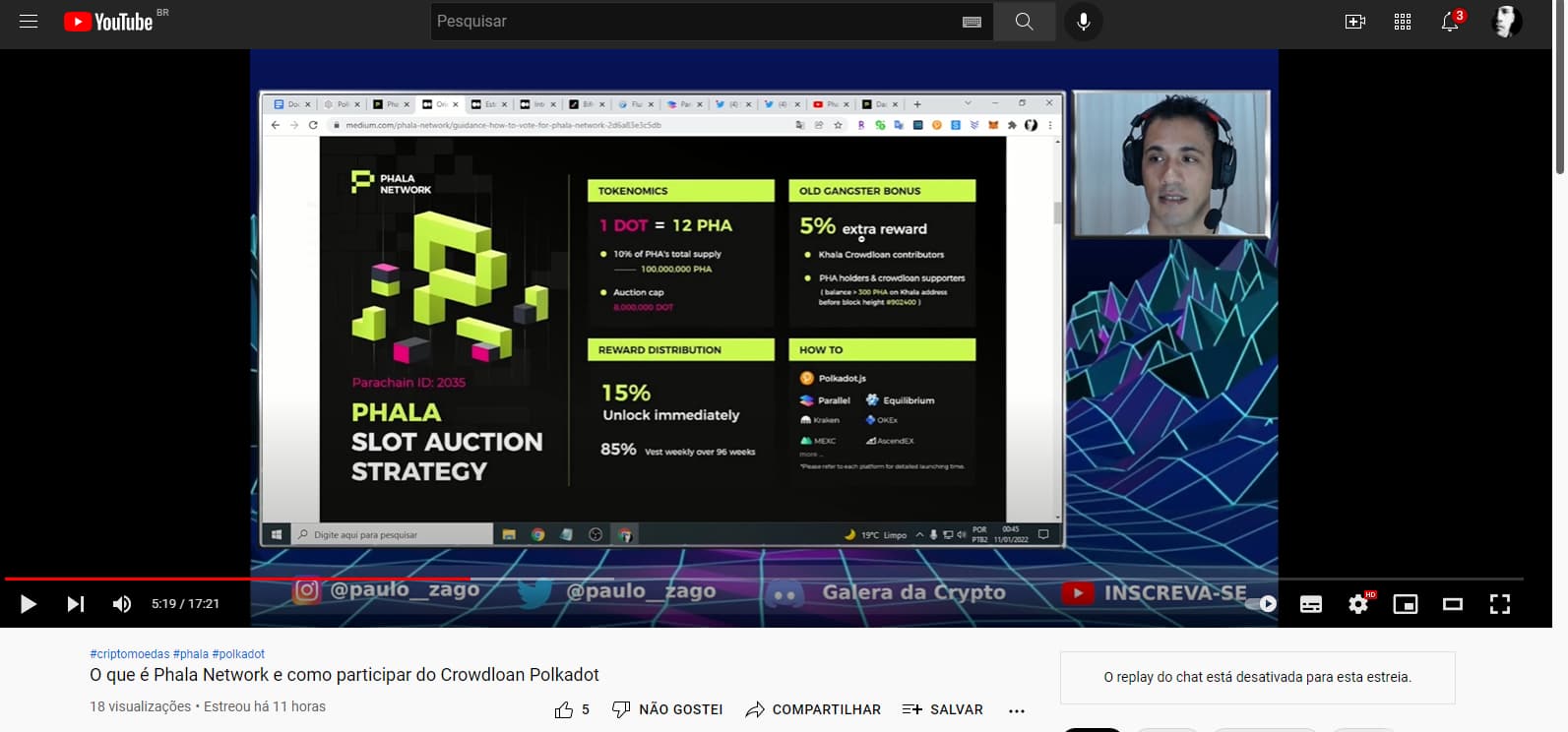
Task: Open the on-screen keyboard icon in search
Action: point(972,22)
